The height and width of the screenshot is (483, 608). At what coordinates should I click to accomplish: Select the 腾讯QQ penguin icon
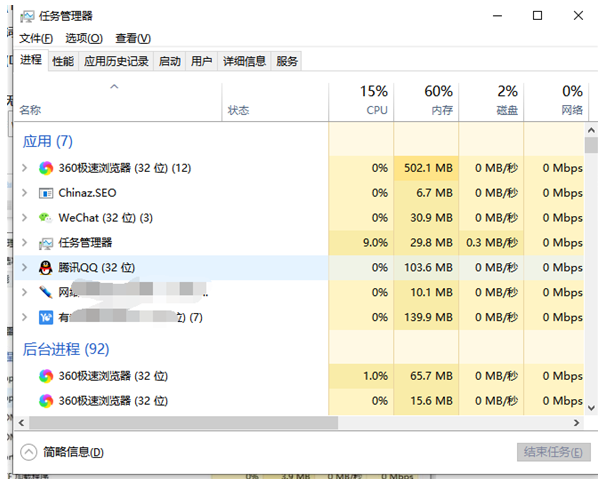point(46,268)
